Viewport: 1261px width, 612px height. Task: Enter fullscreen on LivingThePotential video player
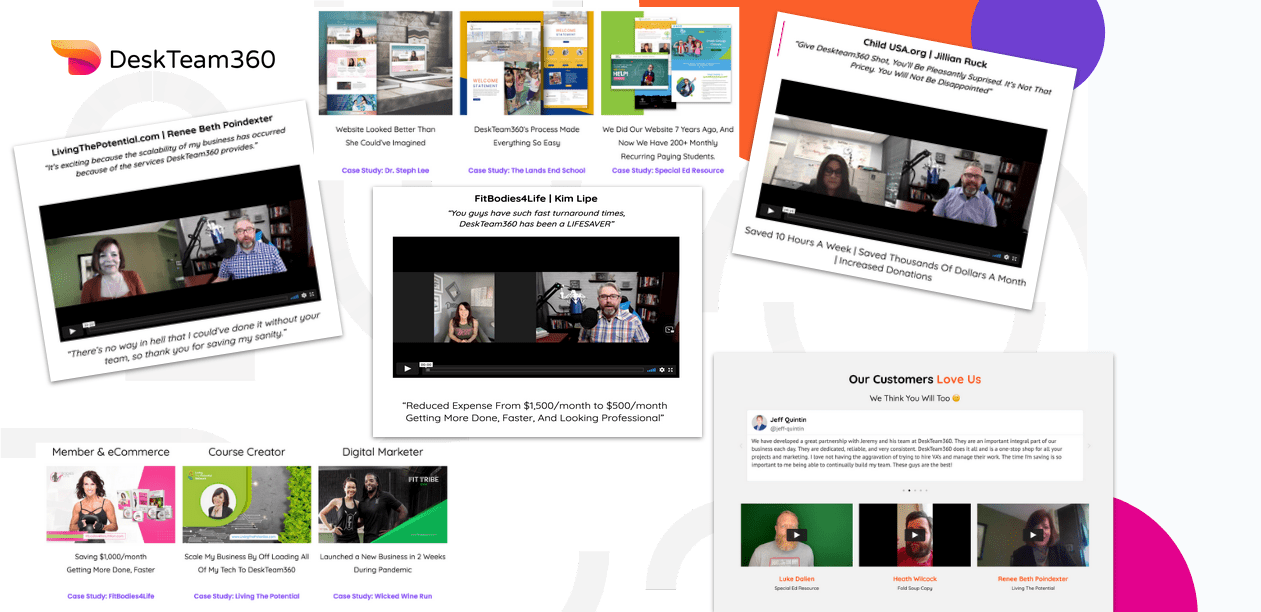(312, 294)
